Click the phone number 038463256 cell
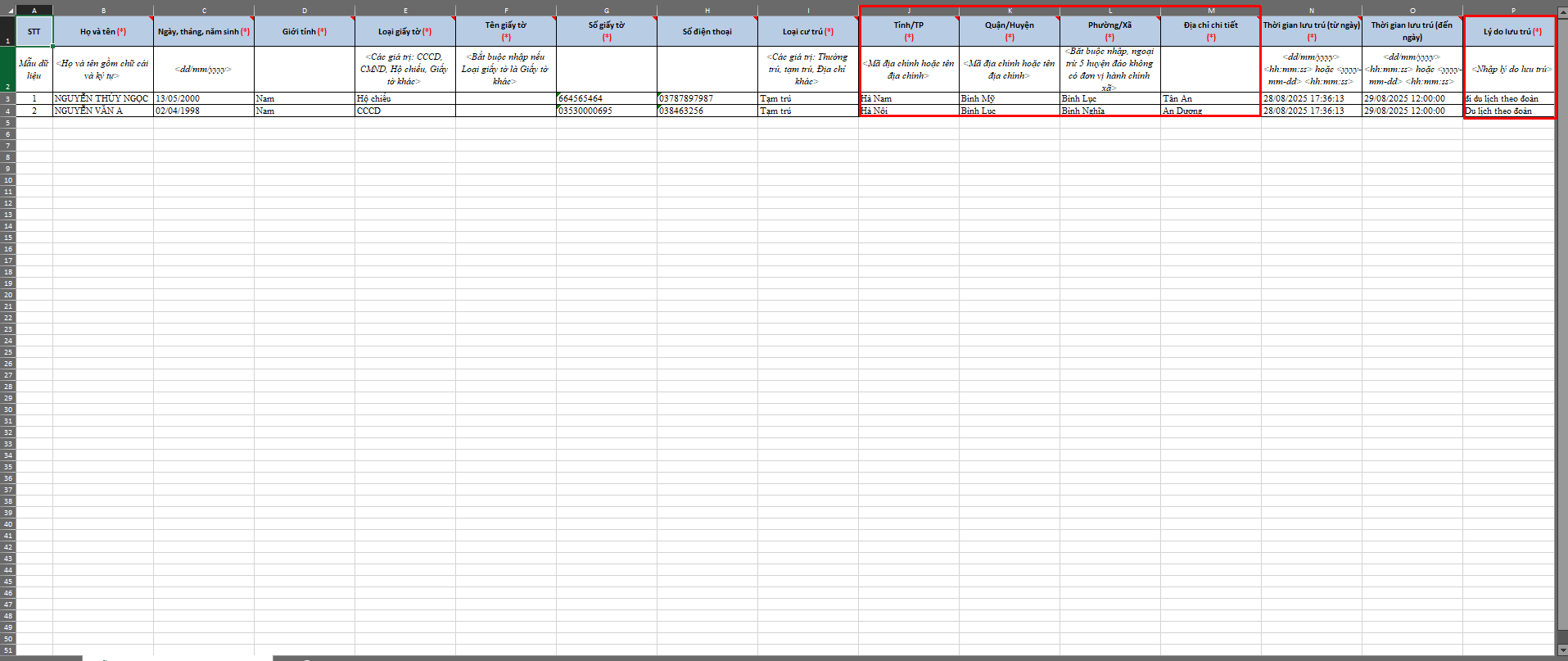 coord(707,111)
